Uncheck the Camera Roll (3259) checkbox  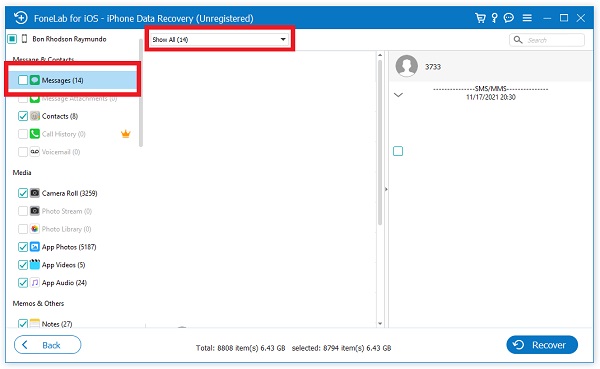(23, 193)
